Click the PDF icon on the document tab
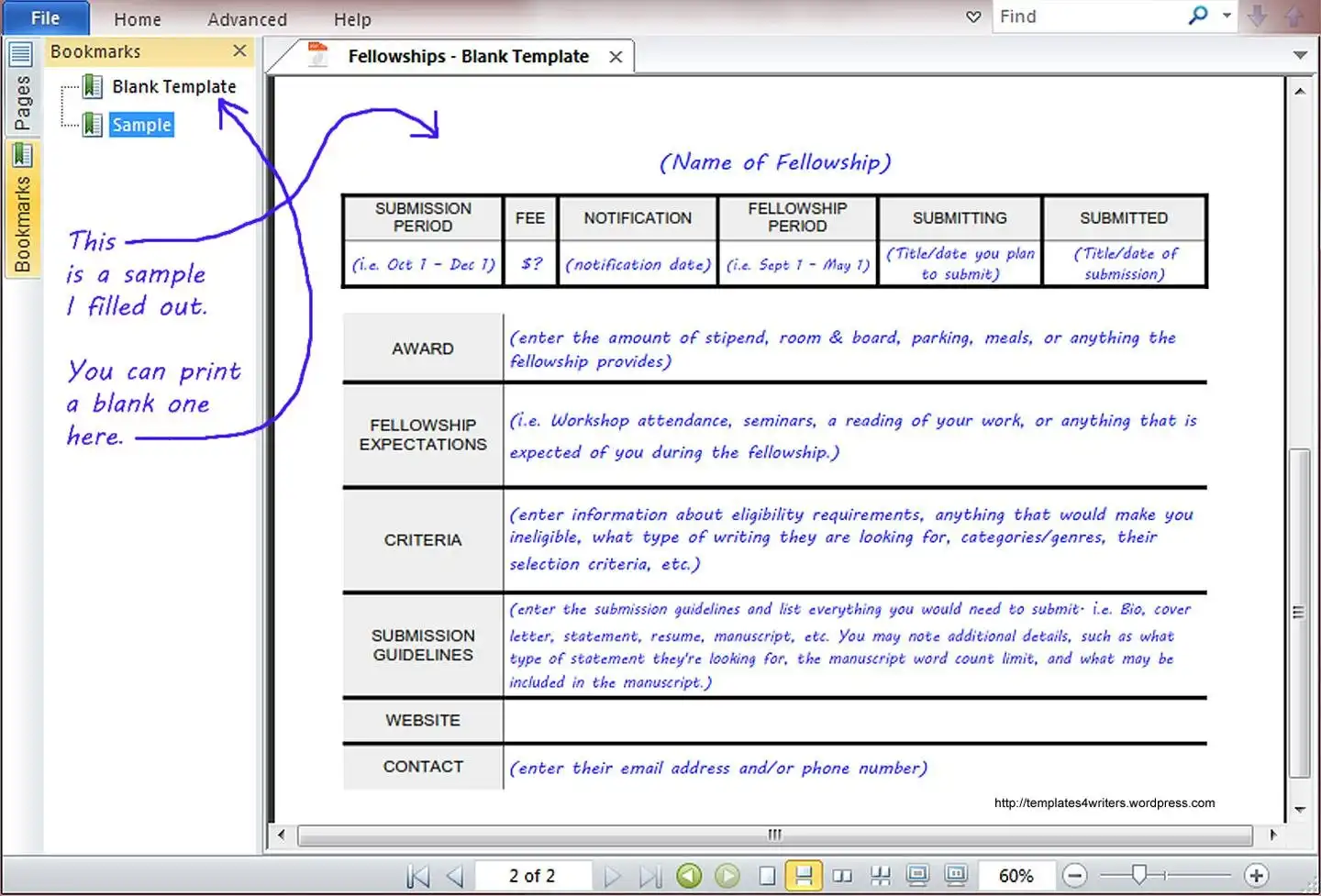Image resolution: width=1321 pixels, height=896 pixels. [318, 54]
